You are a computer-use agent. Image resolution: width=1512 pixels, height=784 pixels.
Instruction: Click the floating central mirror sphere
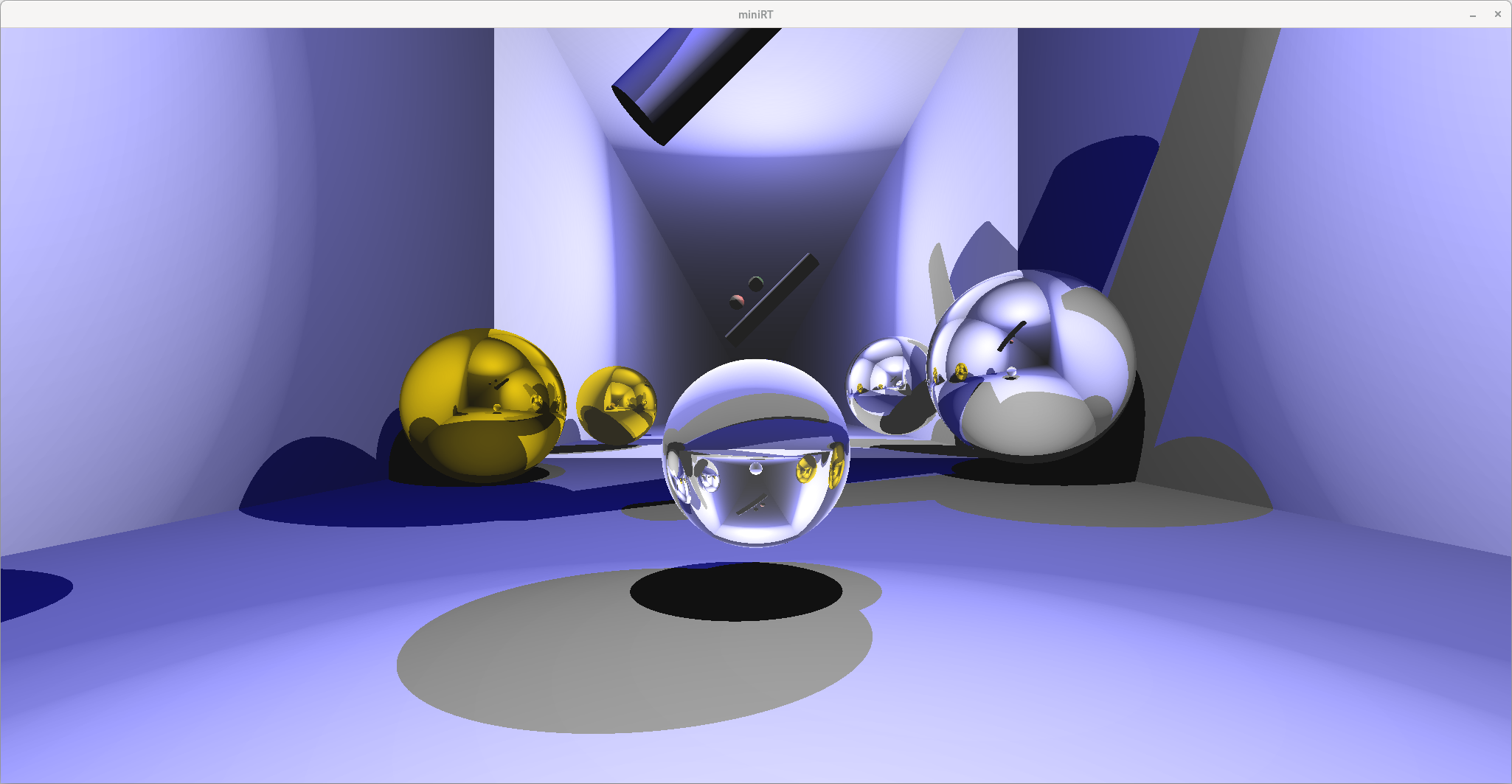click(x=755, y=452)
